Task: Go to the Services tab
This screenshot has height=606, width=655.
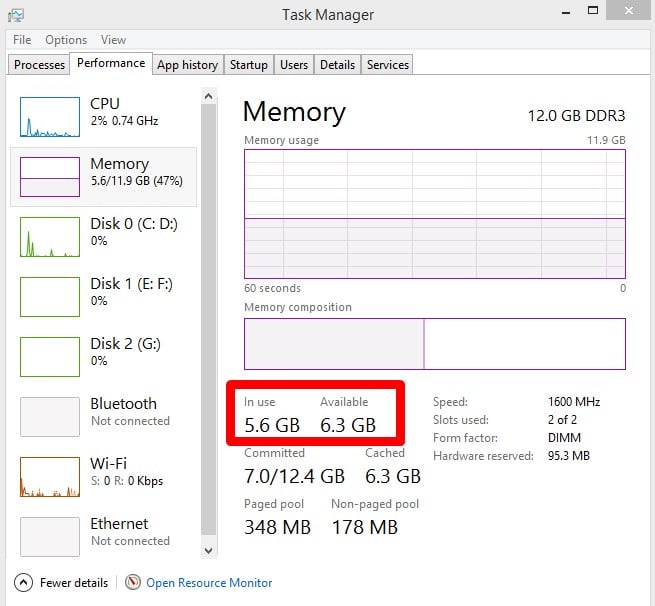Action: [387, 65]
